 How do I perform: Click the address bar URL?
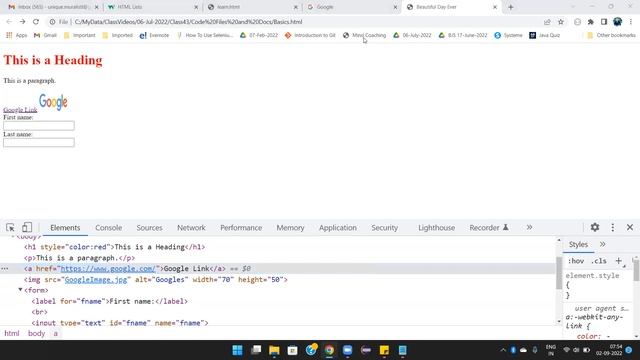(x=188, y=22)
